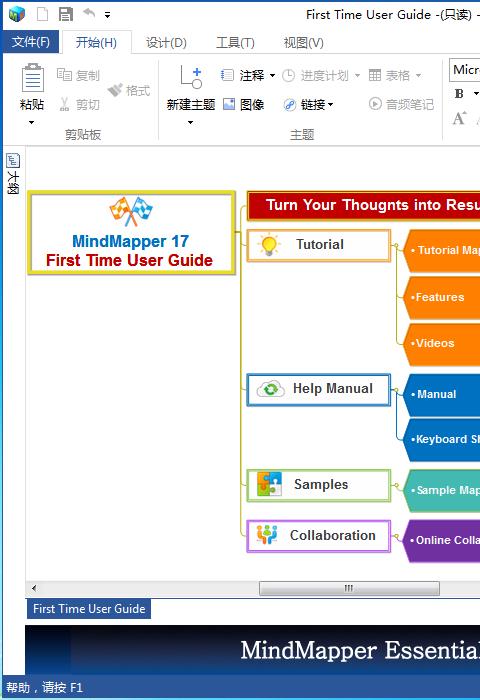Select the Keyboard Shortcuts subtopic
The image size is (480, 700).
pyautogui.click(x=443, y=440)
